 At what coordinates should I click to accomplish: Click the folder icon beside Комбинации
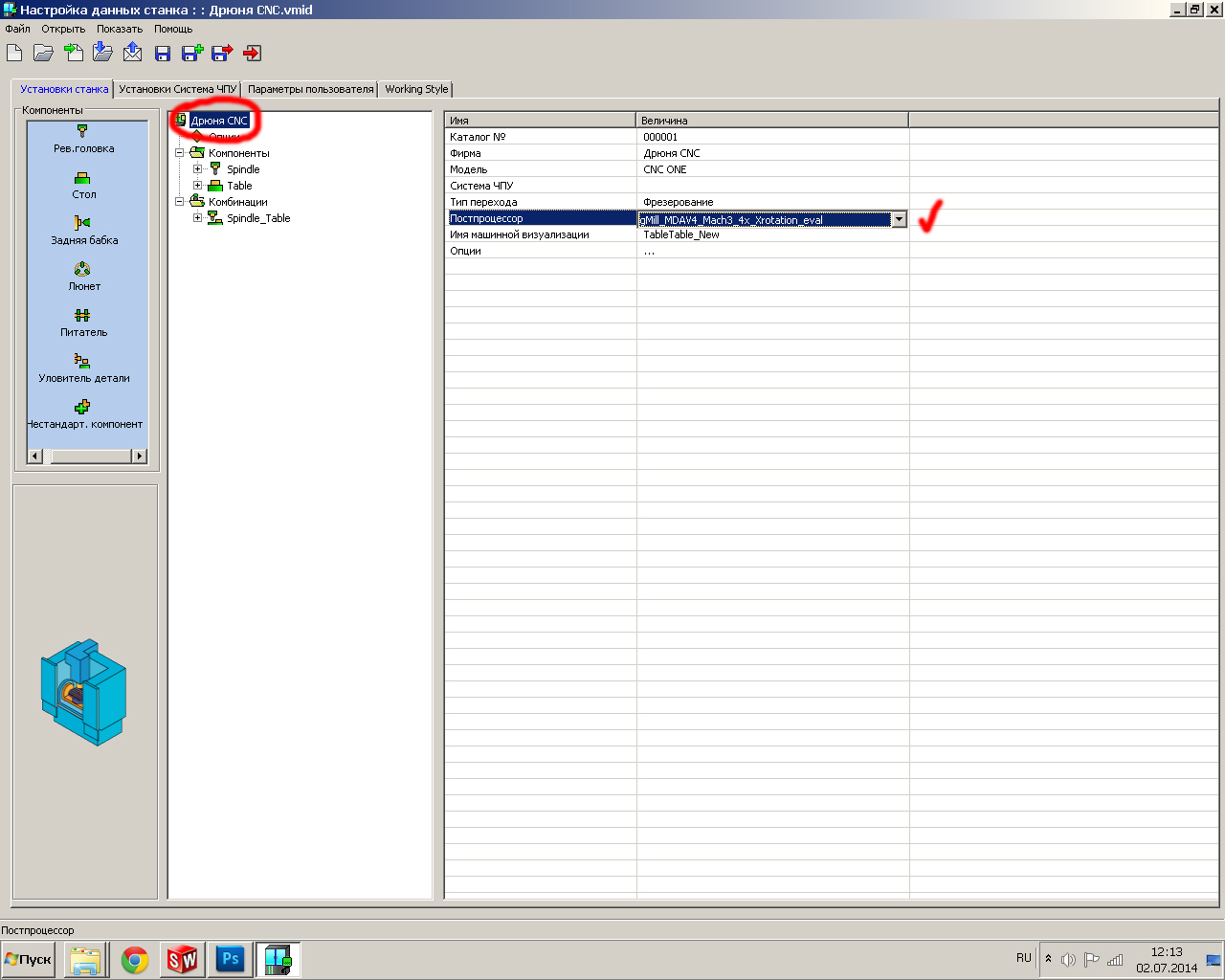coord(197,202)
